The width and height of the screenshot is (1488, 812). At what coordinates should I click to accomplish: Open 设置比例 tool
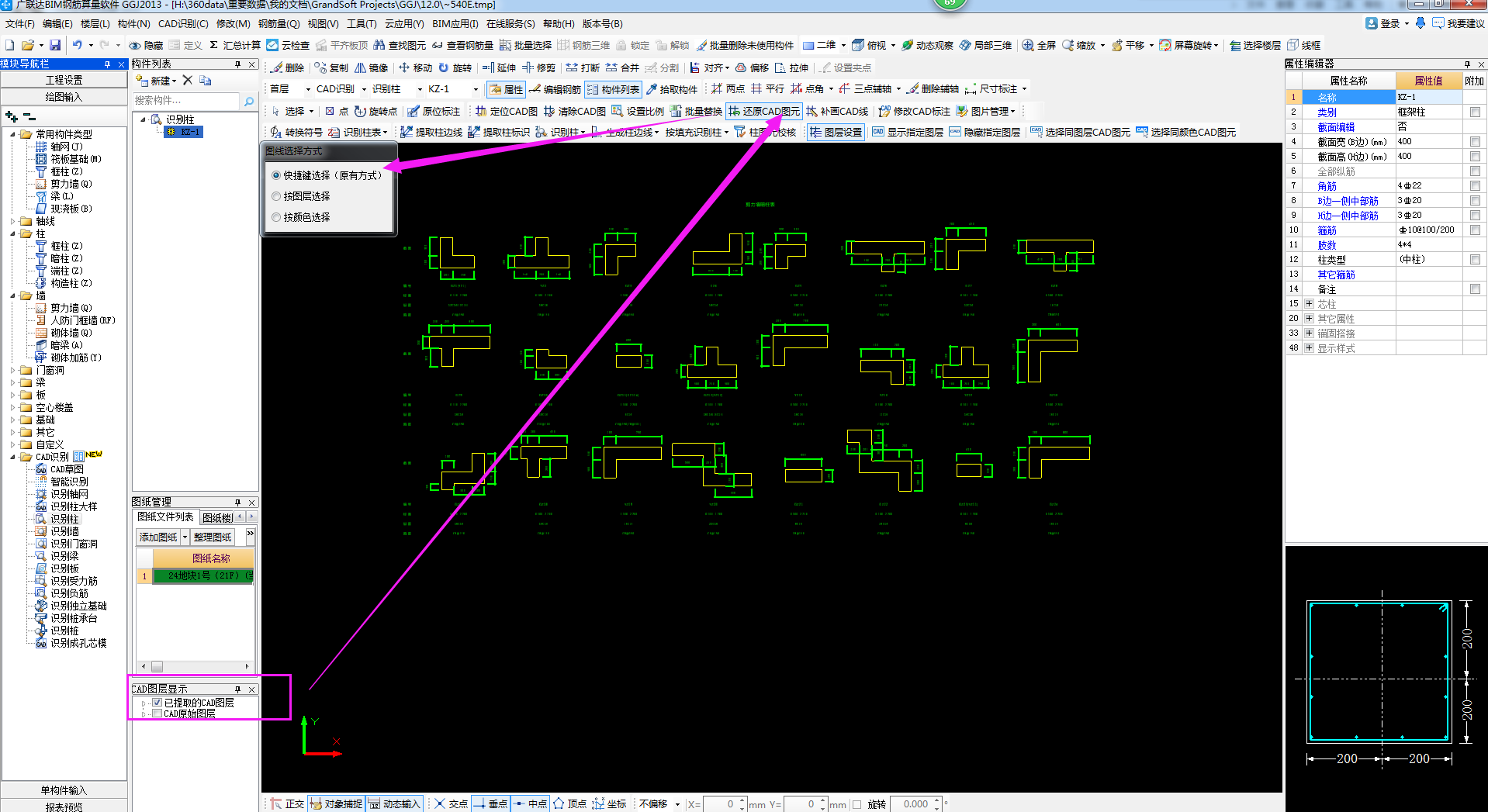[638, 111]
